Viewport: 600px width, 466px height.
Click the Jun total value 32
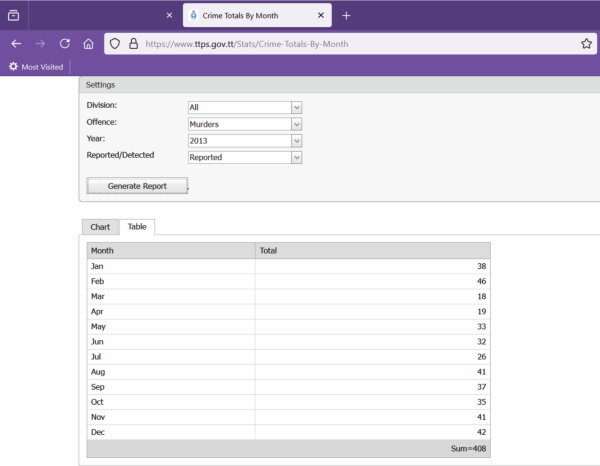(x=481, y=342)
